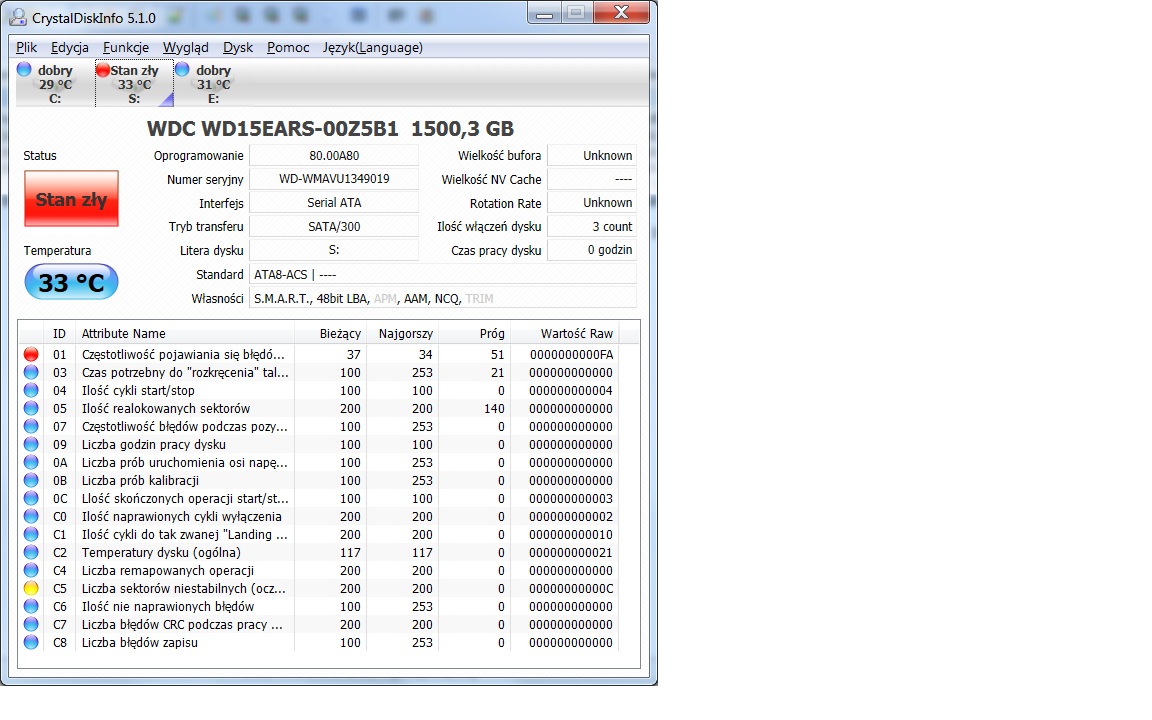
Task: Select the C: disk tab
Action: [x=55, y=84]
